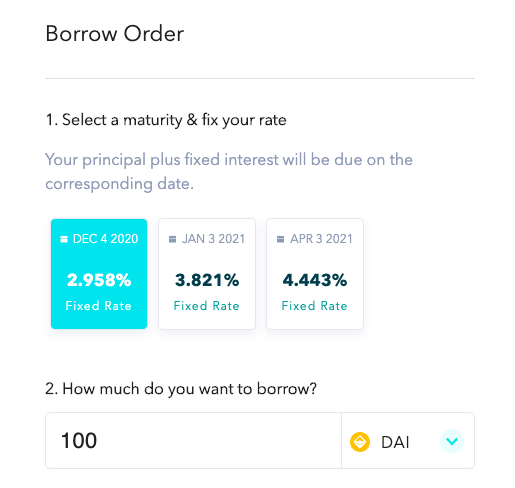Click the 'Select a maturity & fix your rate' label

point(166,120)
